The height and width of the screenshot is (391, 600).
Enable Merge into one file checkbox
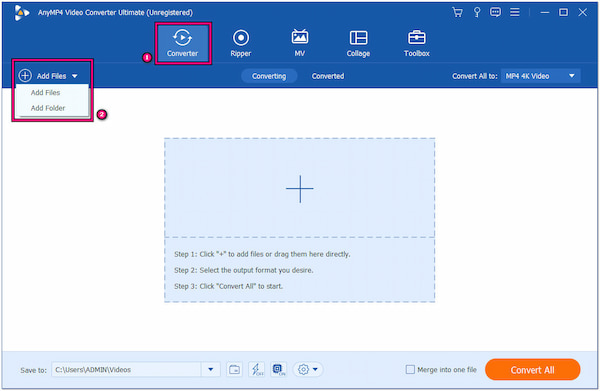410,370
